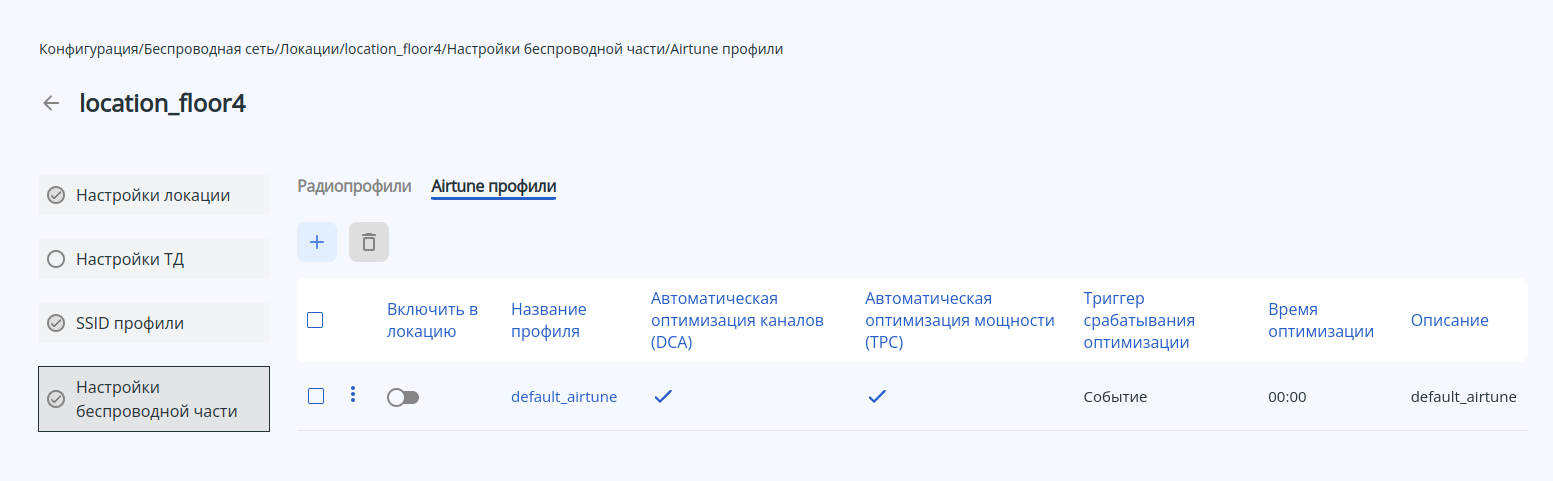Sort by Название профиля column header
The image size is (1553, 481).
(548, 320)
